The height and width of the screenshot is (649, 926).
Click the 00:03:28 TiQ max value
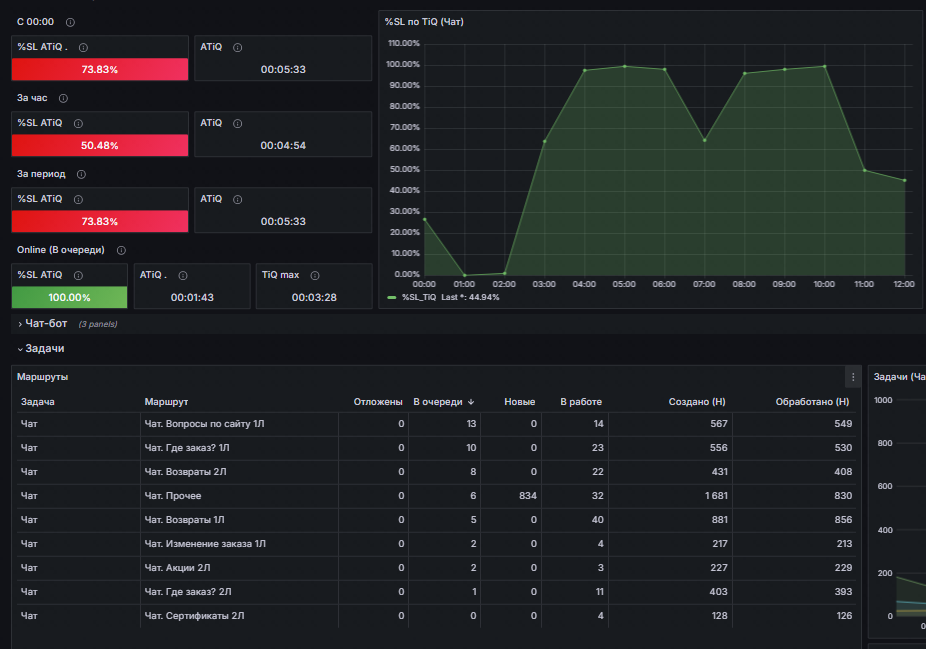(314, 298)
